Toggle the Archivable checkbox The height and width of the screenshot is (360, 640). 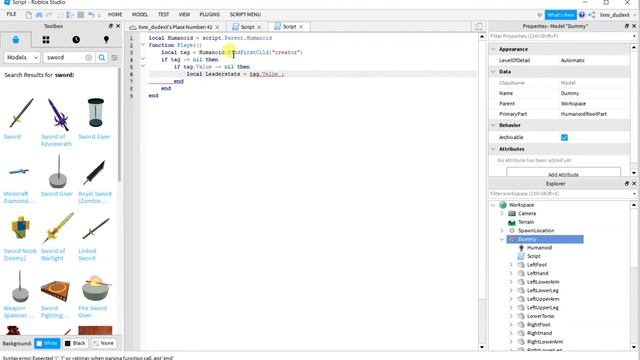564,138
